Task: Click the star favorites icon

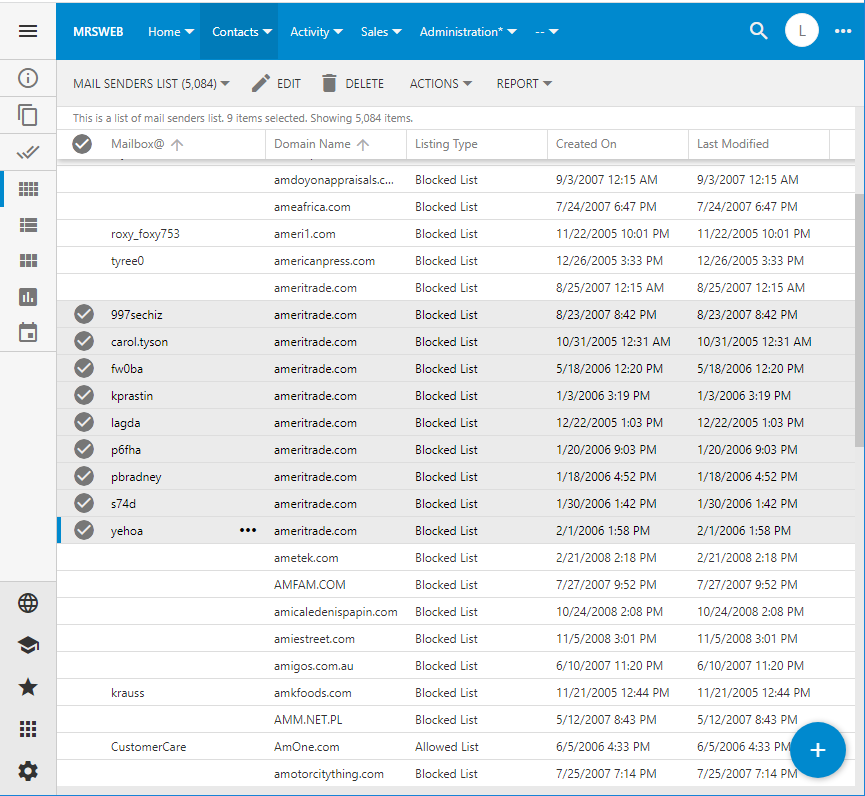Action: (x=28, y=687)
